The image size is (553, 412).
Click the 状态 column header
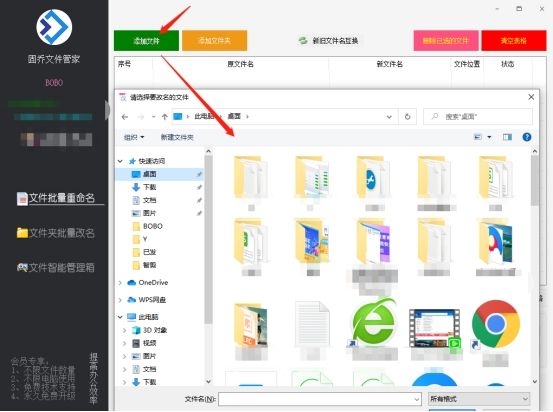point(508,64)
